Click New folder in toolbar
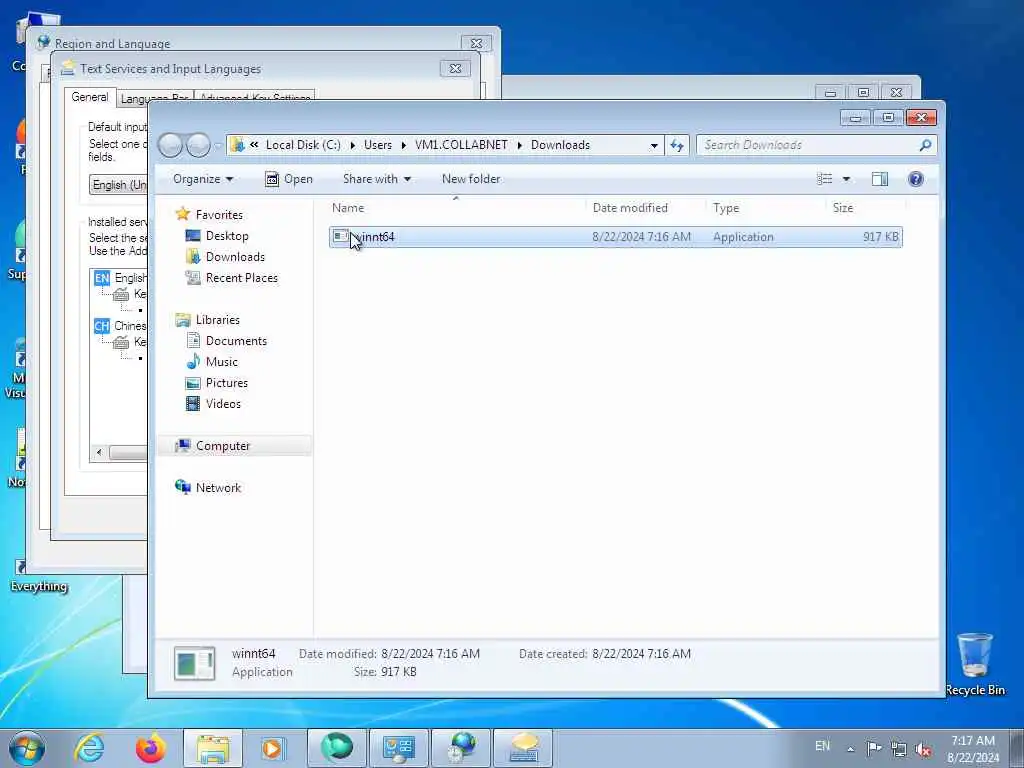 pyautogui.click(x=471, y=179)
